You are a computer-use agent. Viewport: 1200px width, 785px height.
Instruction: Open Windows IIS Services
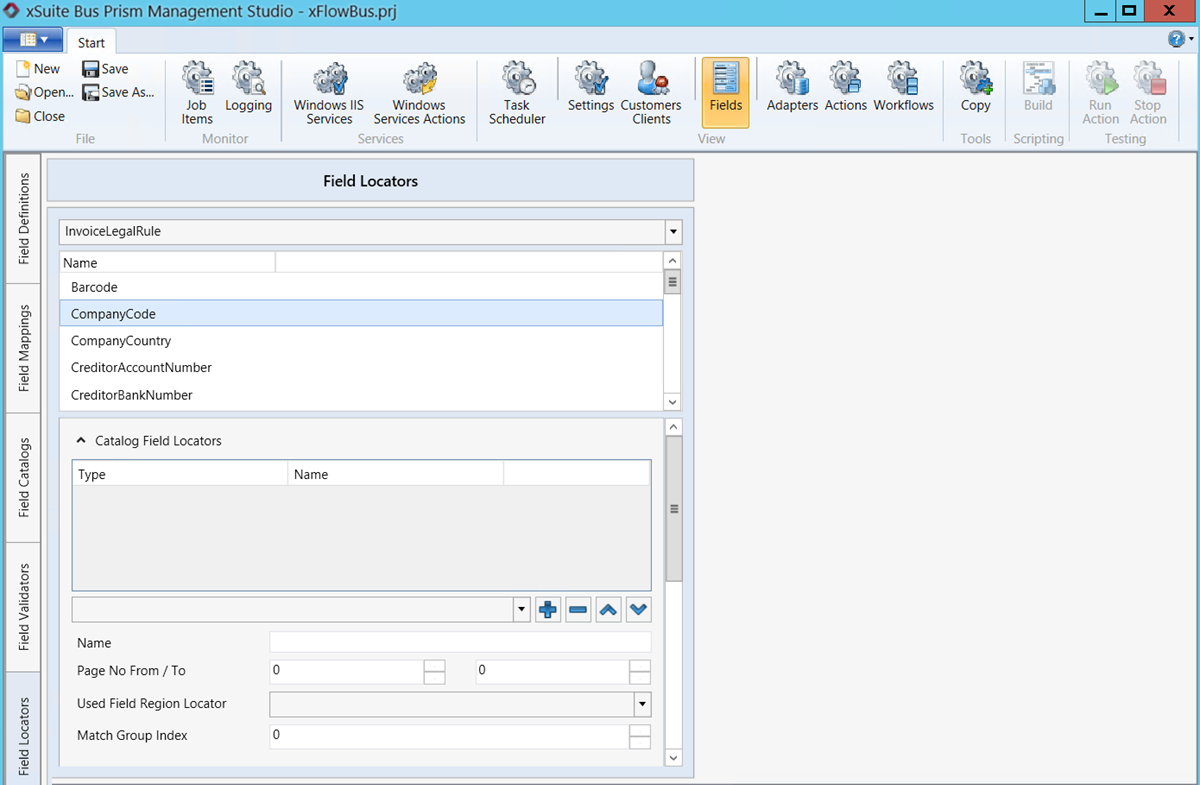(329, 92)
